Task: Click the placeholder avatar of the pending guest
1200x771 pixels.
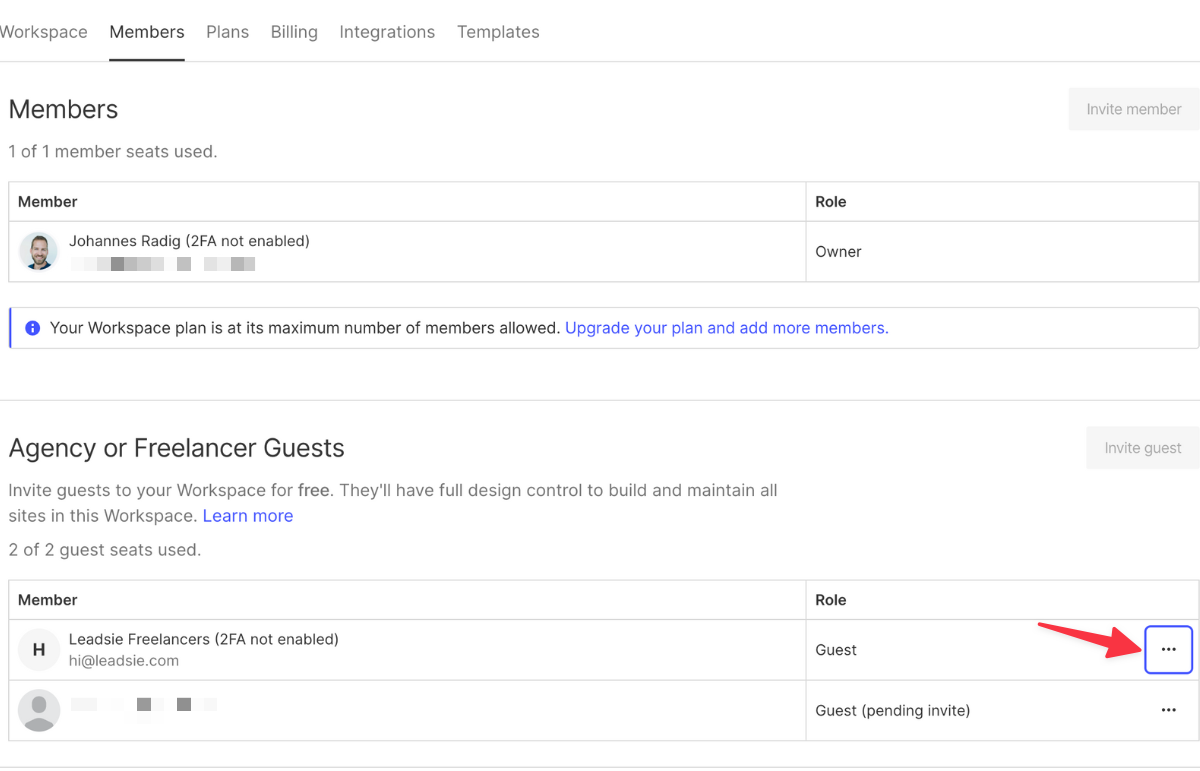Action: [38, 710]
